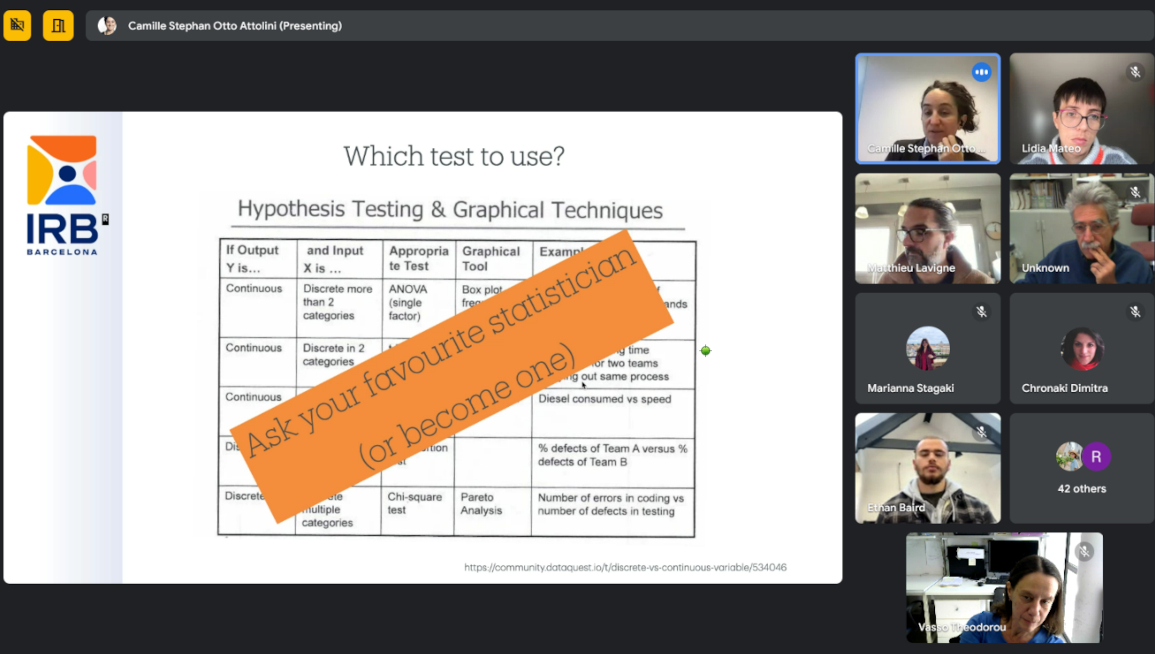Click the green marker beside the slide table
This screenshot has height=654, width=1155.
point(705,350)
